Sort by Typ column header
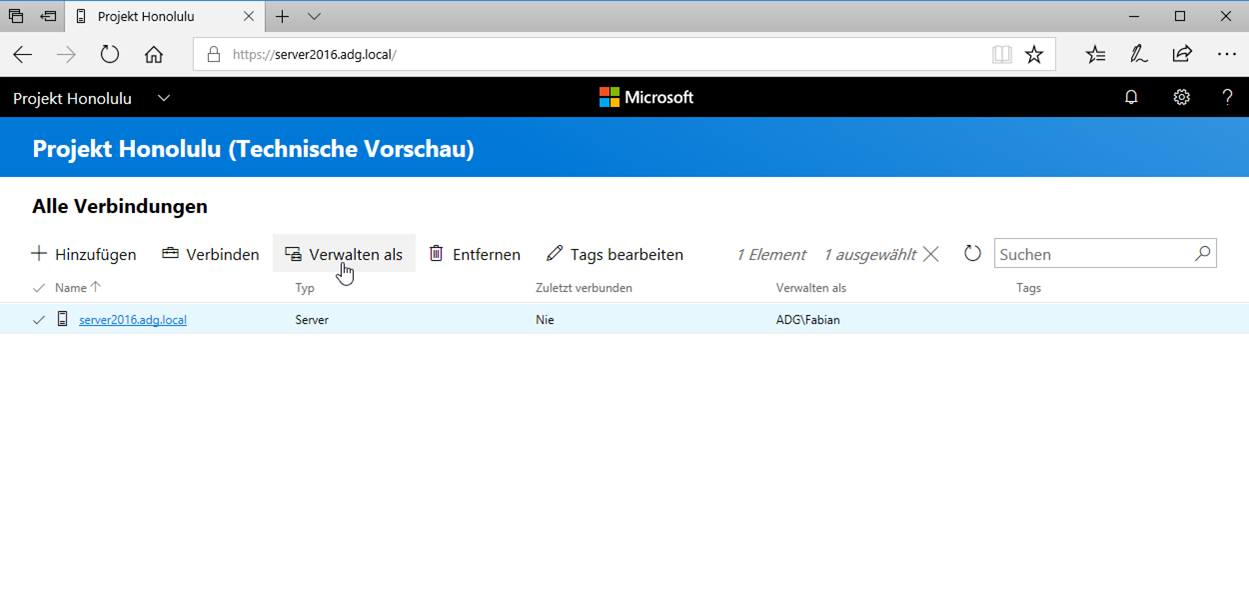 tap(305, 288)
